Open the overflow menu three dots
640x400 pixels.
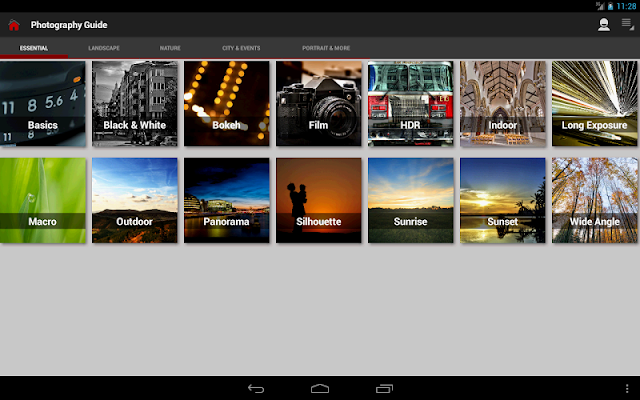[x=627, y=389]
